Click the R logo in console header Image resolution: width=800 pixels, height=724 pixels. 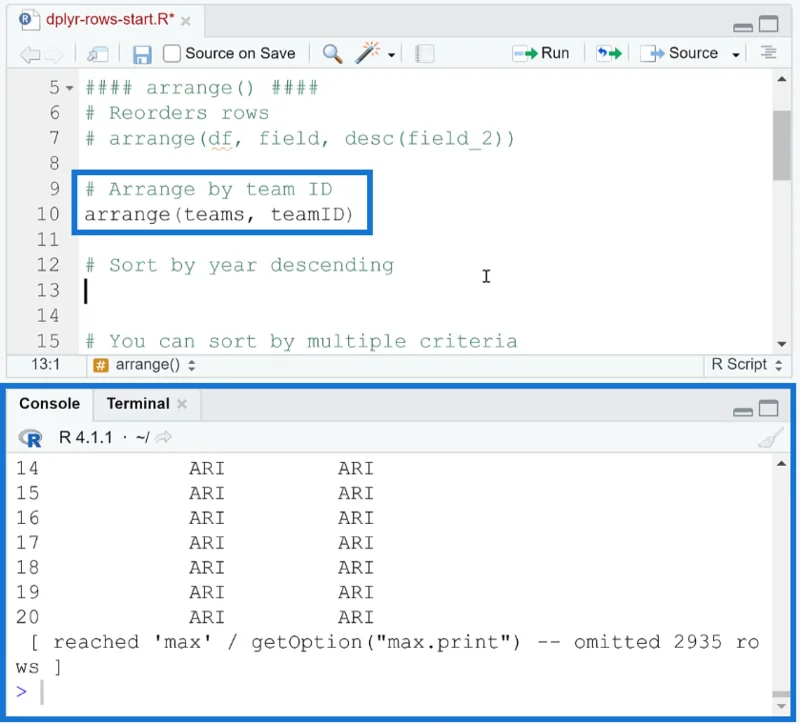pos(30,438)
